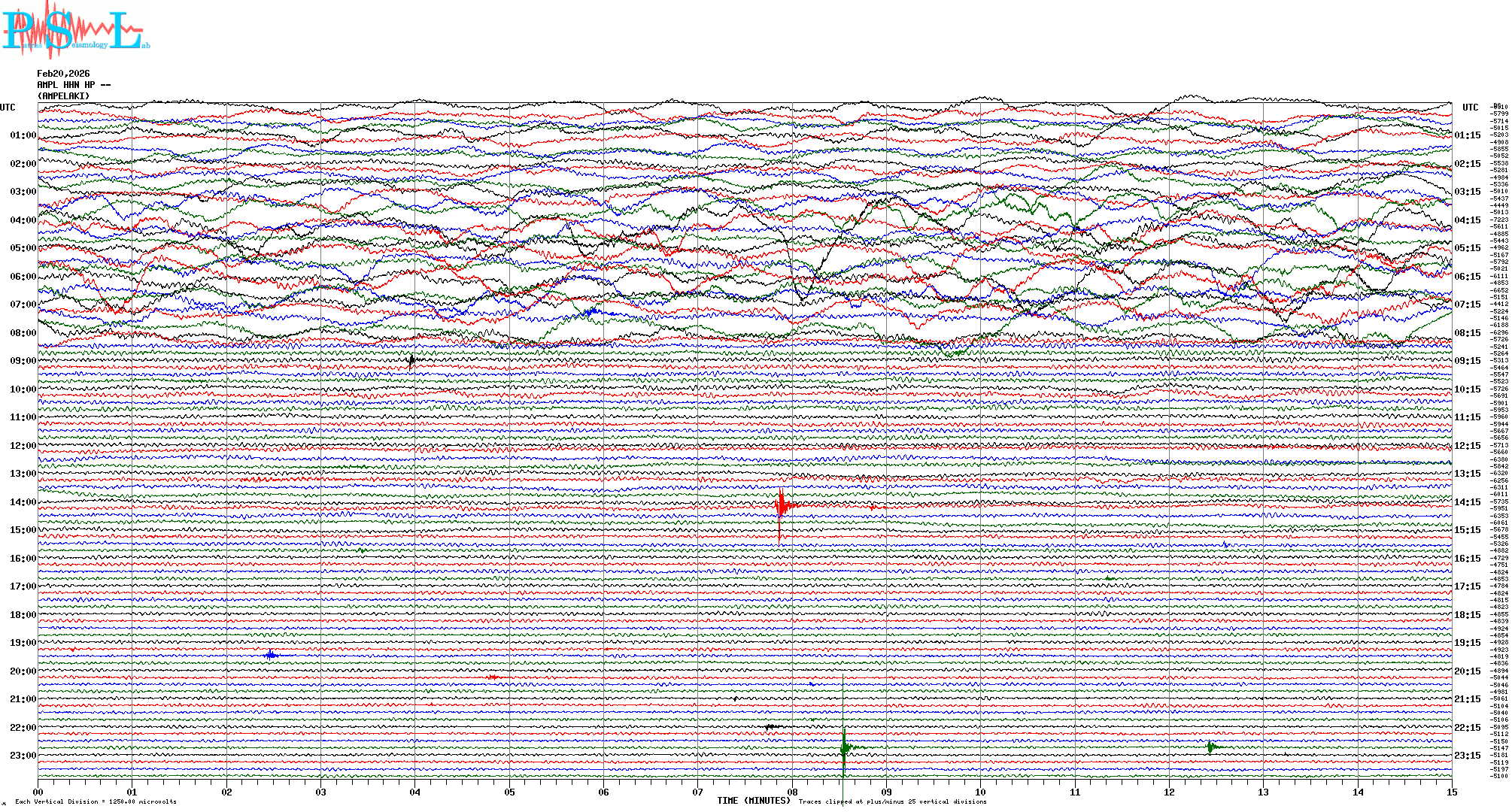Click the big green event near minute 08
This screenshot has width=1512, height=812.
click(x=845, y=747)
